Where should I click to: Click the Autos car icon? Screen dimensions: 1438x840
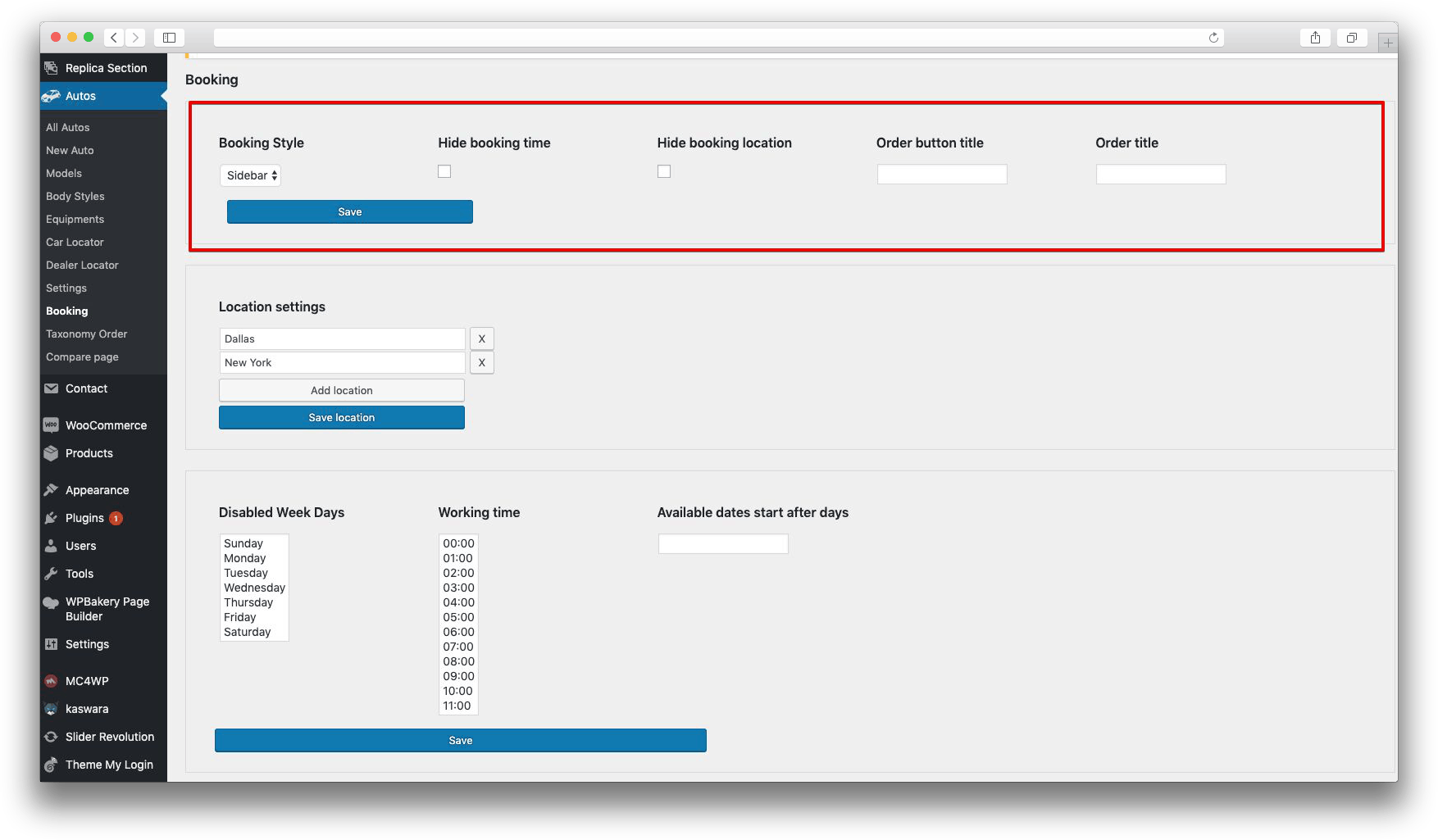[51, 96]
